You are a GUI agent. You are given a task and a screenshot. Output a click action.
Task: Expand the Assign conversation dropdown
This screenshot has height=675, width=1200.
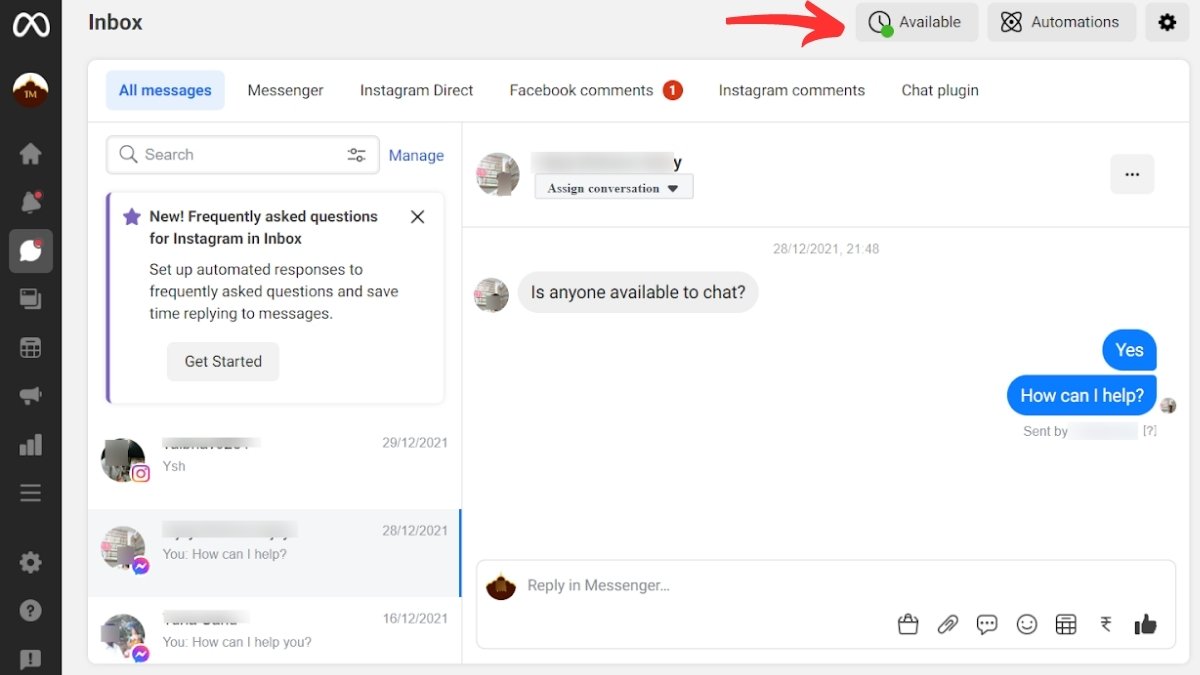613,187
